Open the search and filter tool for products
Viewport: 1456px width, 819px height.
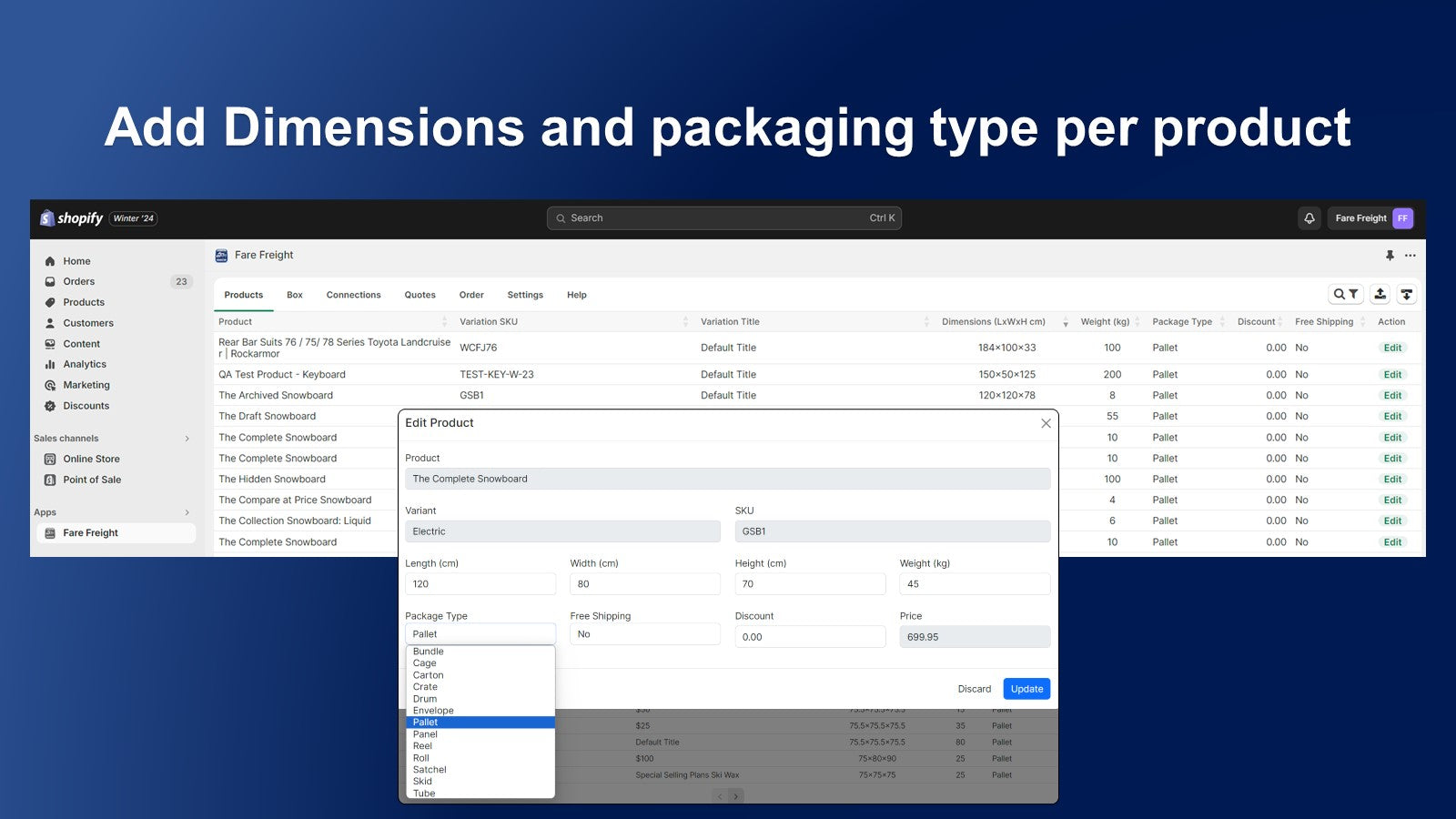1345,294
